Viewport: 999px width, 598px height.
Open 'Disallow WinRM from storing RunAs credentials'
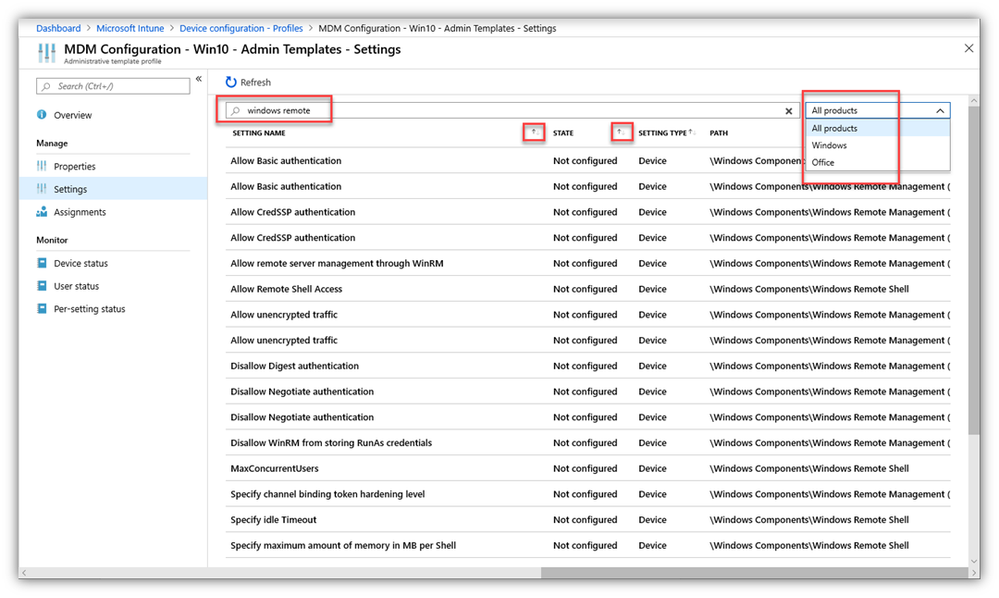(331, 443)
